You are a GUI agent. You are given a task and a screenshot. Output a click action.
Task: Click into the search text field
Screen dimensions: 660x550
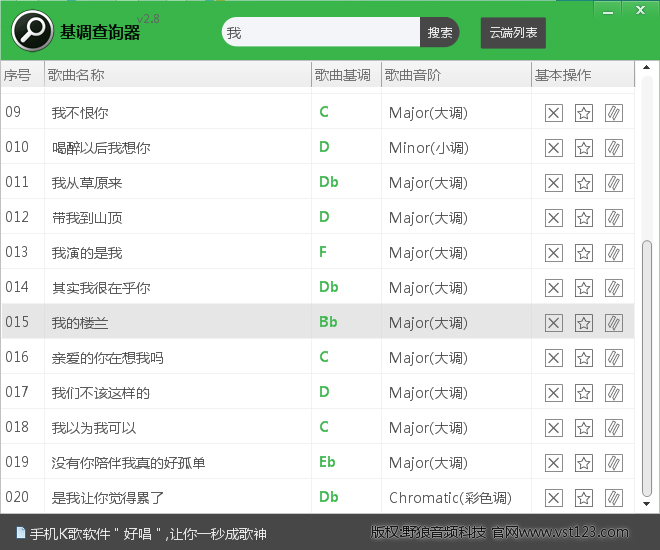320,33
